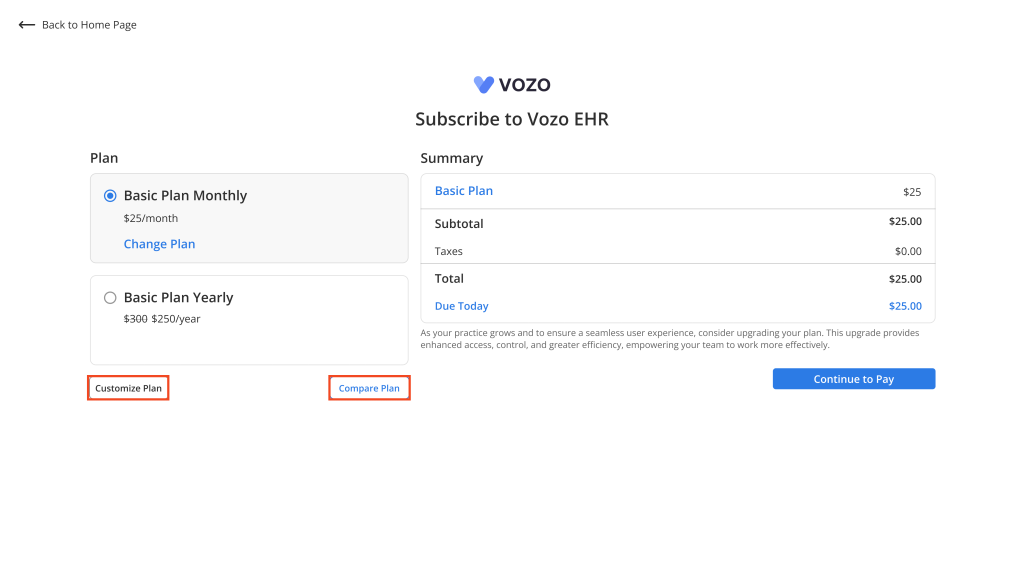Click the Due Today $25.00 amount
Viewport: 1024px width, 576px height.
point(905,306)
